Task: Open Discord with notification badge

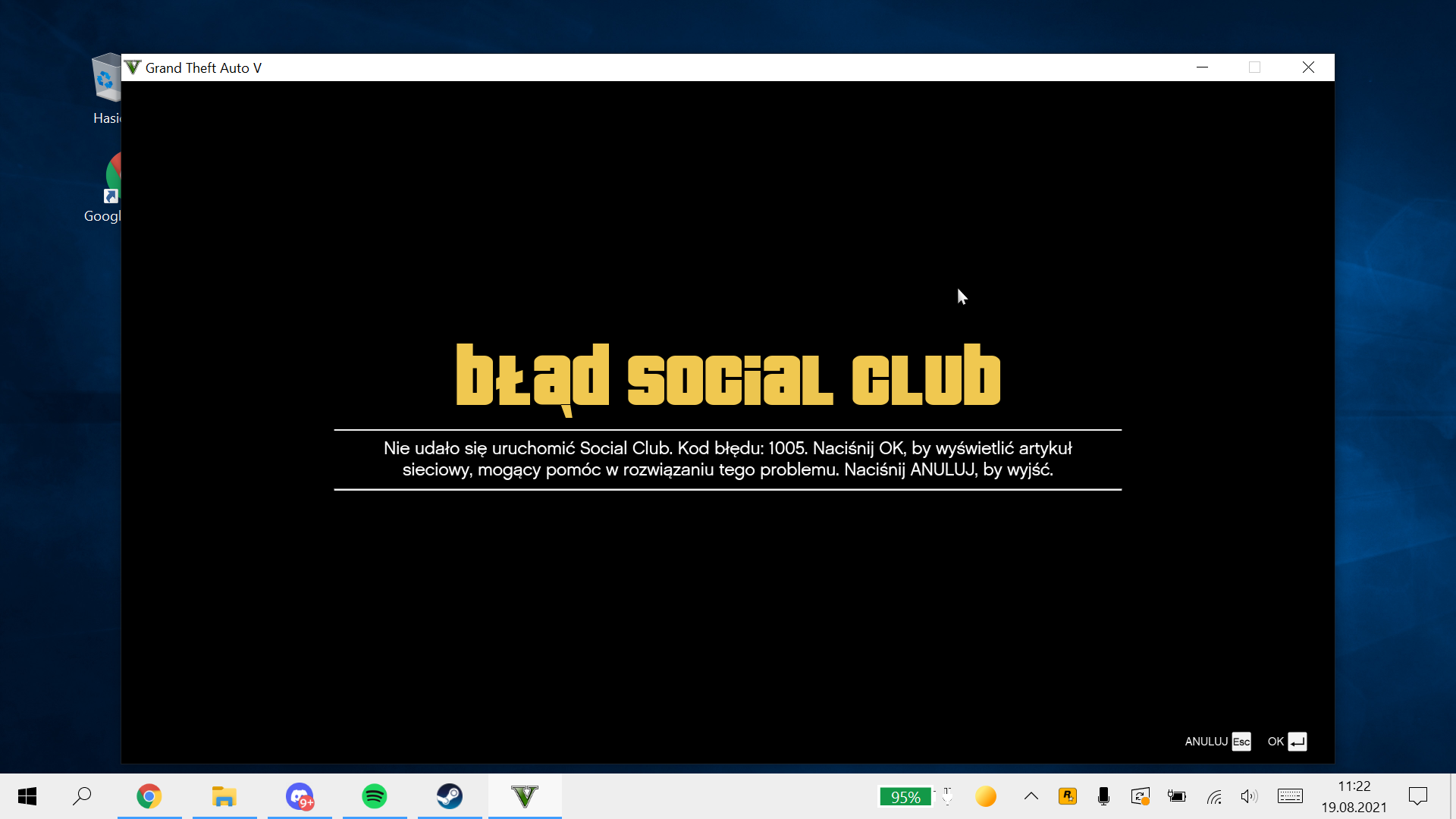Action: click(x=300, y=796)
